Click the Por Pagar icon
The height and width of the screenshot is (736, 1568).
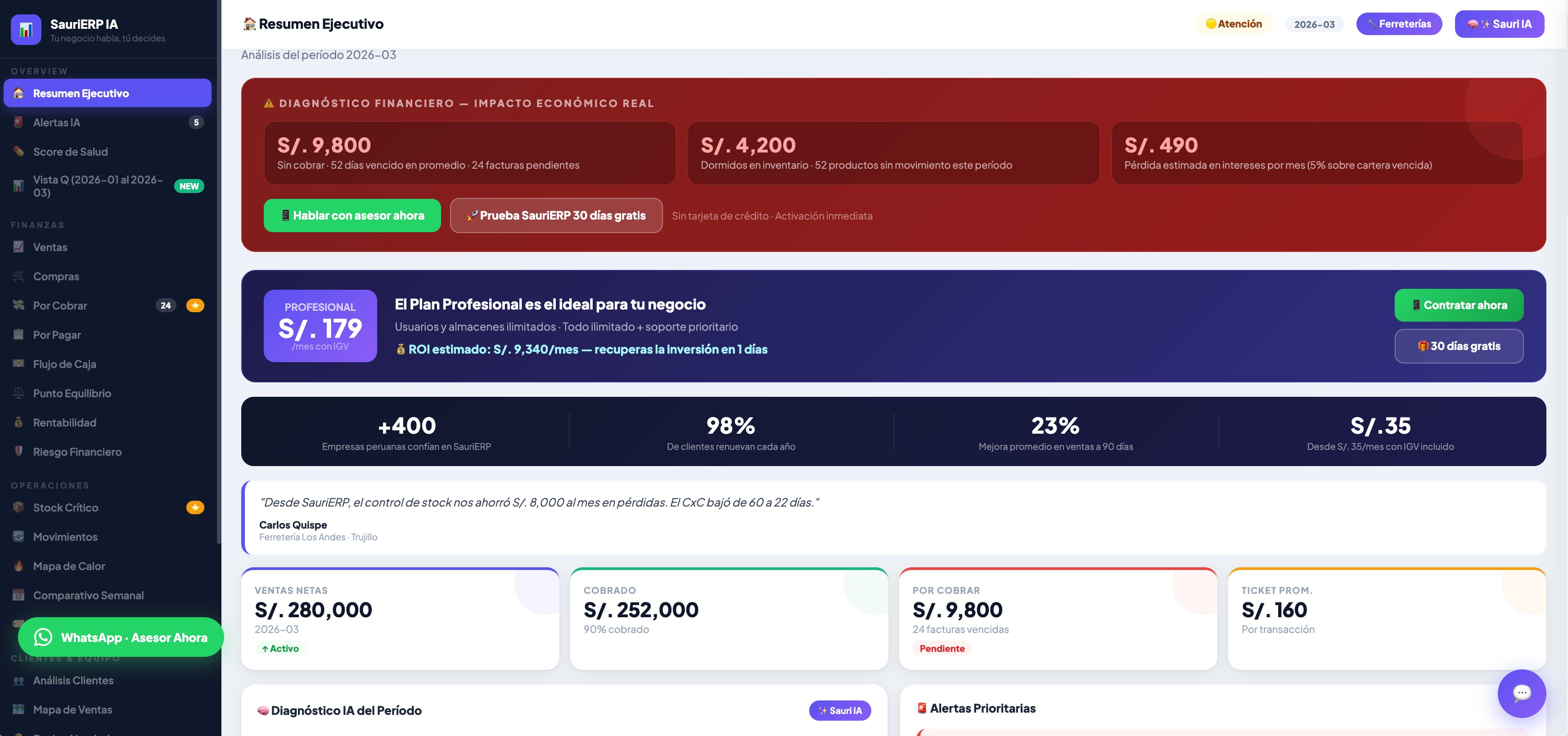point(19,335)
